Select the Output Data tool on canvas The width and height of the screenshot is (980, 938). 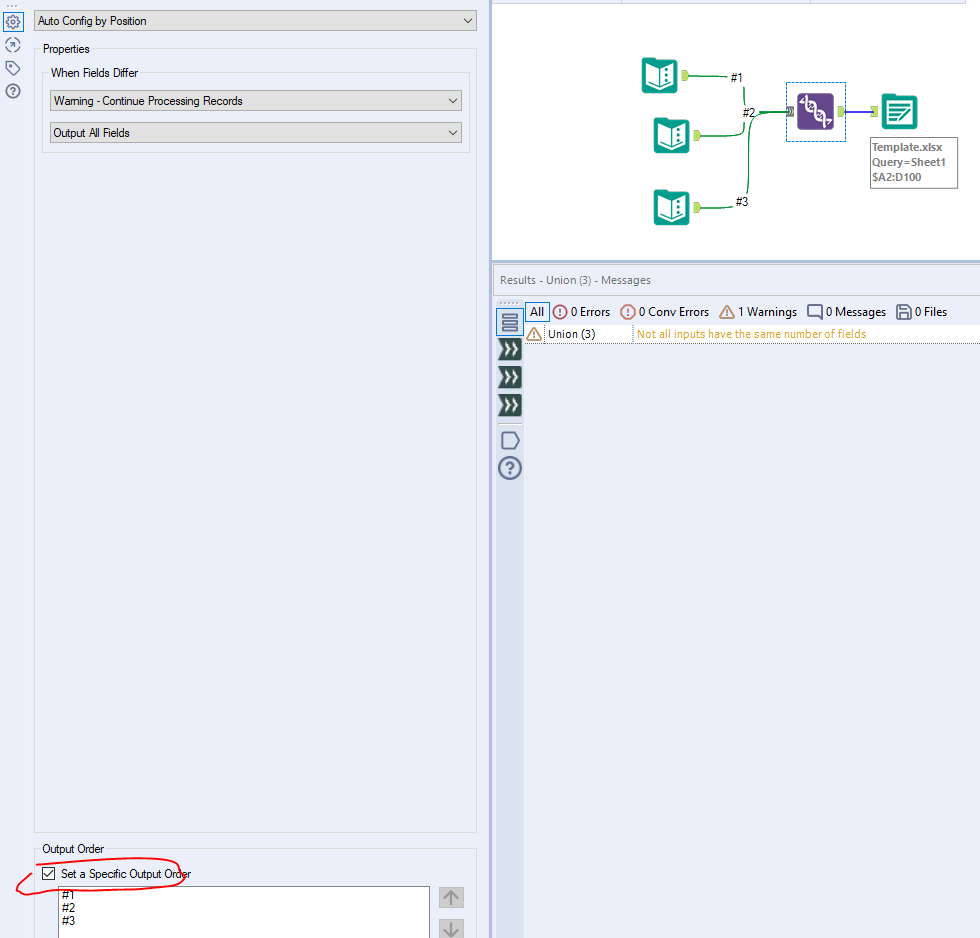tap(899, 111)
